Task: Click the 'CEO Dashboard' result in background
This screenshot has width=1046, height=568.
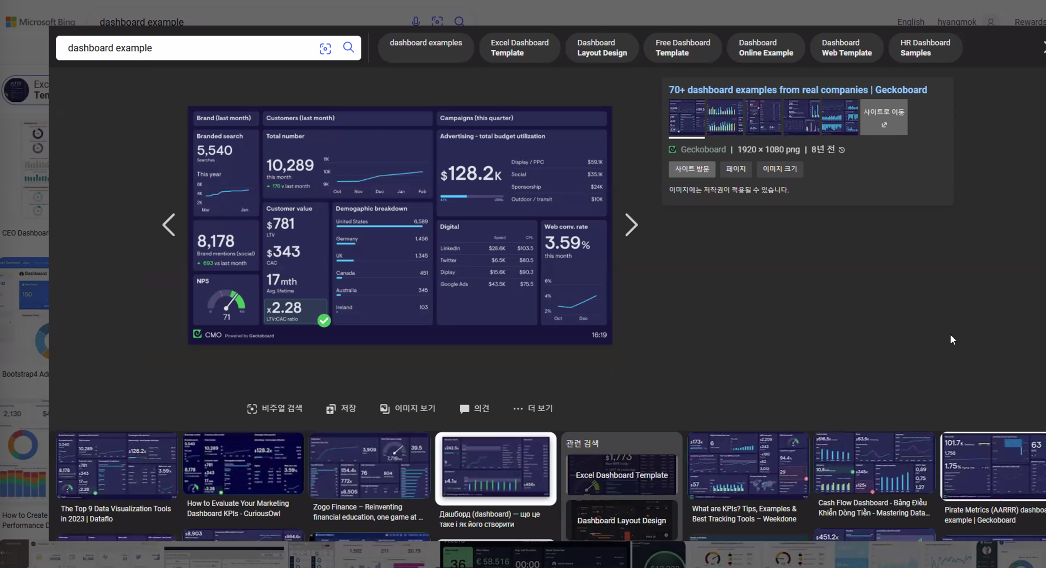Action: click(25, 233)
